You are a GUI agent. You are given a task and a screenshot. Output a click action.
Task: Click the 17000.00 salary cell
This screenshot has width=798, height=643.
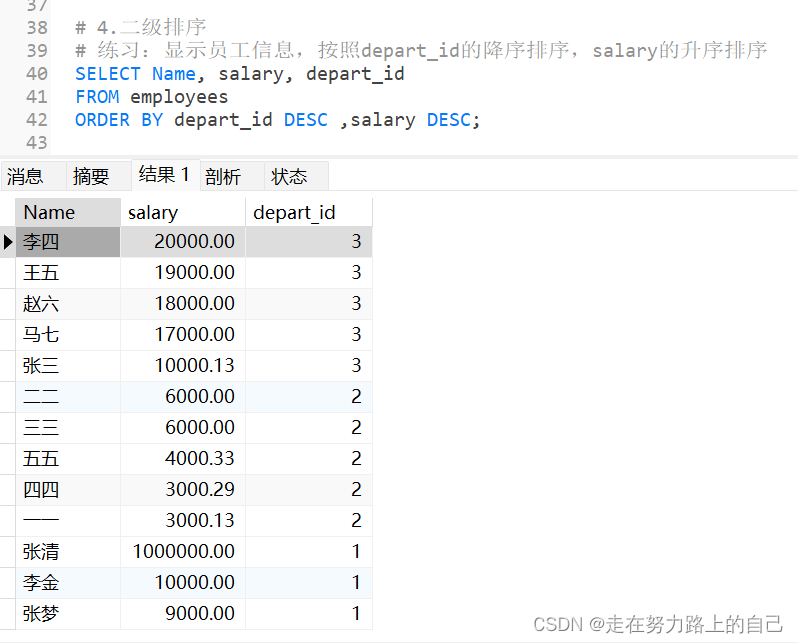click(x=183, y=335)
